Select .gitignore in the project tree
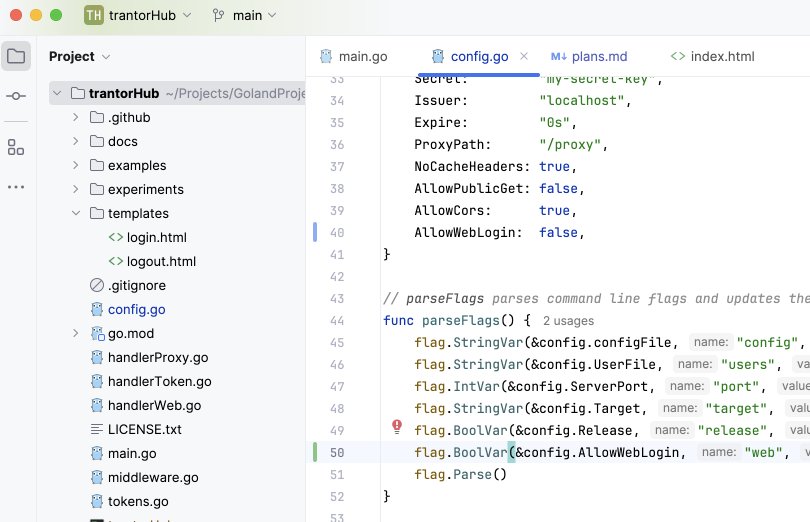810x522 pixels. [x=137, y=285]
